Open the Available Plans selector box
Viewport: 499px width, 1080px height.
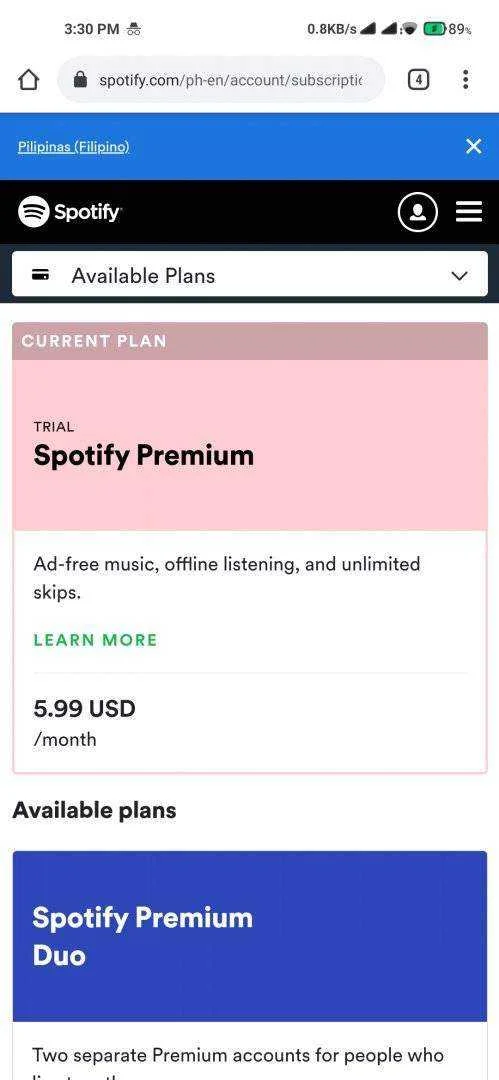250,274
